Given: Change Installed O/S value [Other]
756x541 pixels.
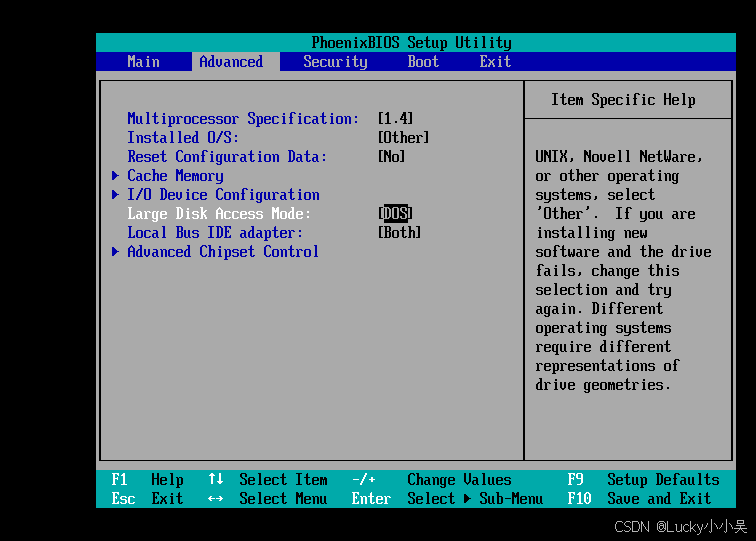Looking at the screenshot, I should click(403, 137).
